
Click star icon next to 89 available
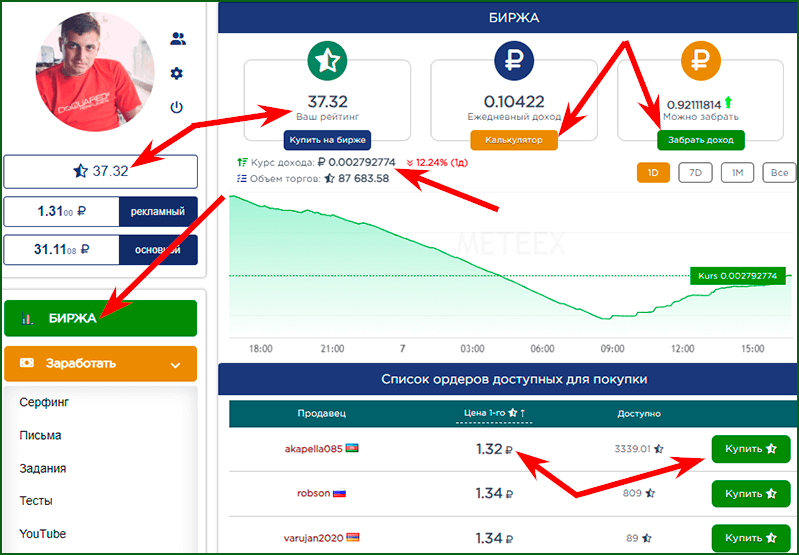pos(647,538)
